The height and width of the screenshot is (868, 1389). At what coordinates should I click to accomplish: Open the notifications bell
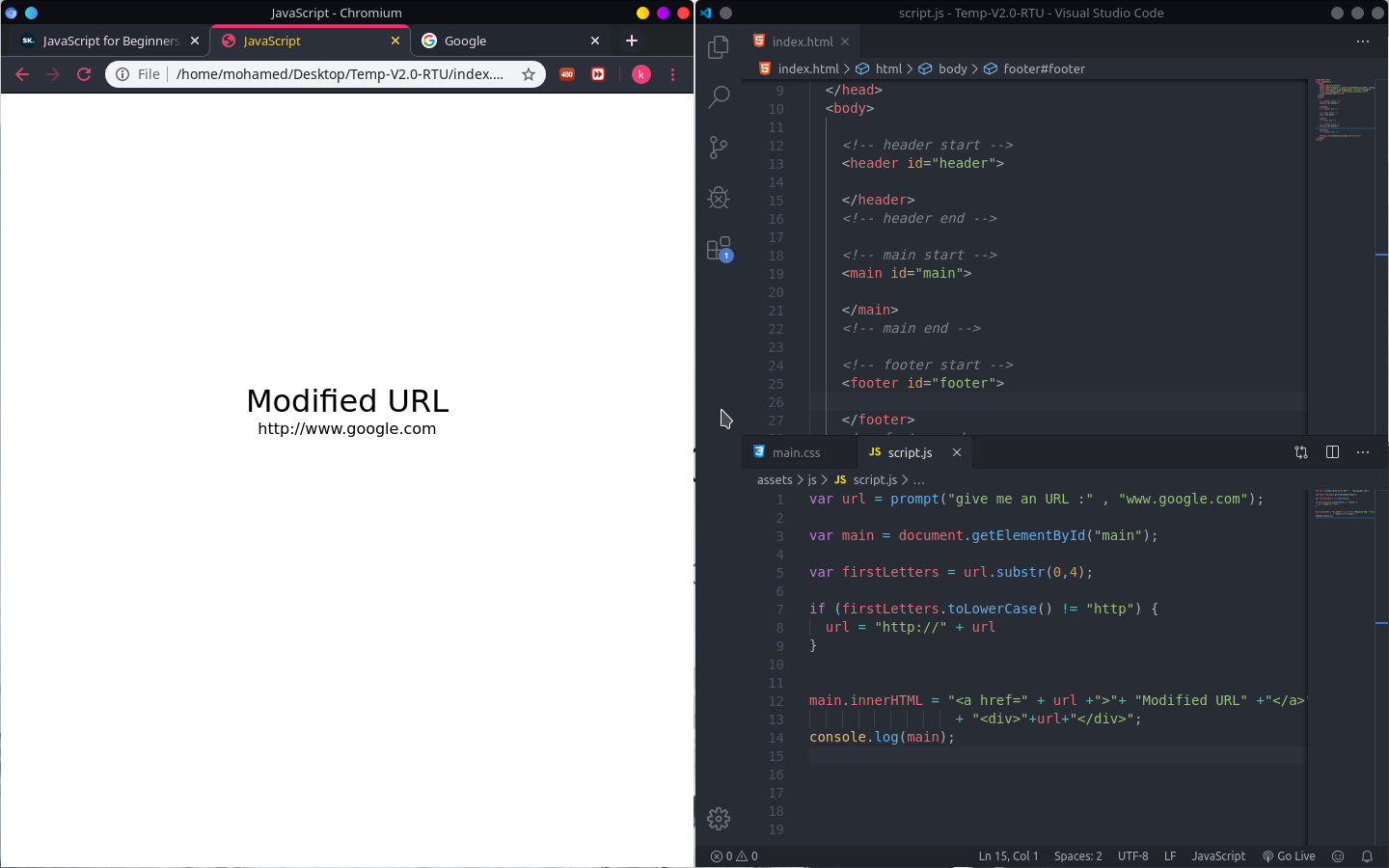click(x=1367, y=856)
